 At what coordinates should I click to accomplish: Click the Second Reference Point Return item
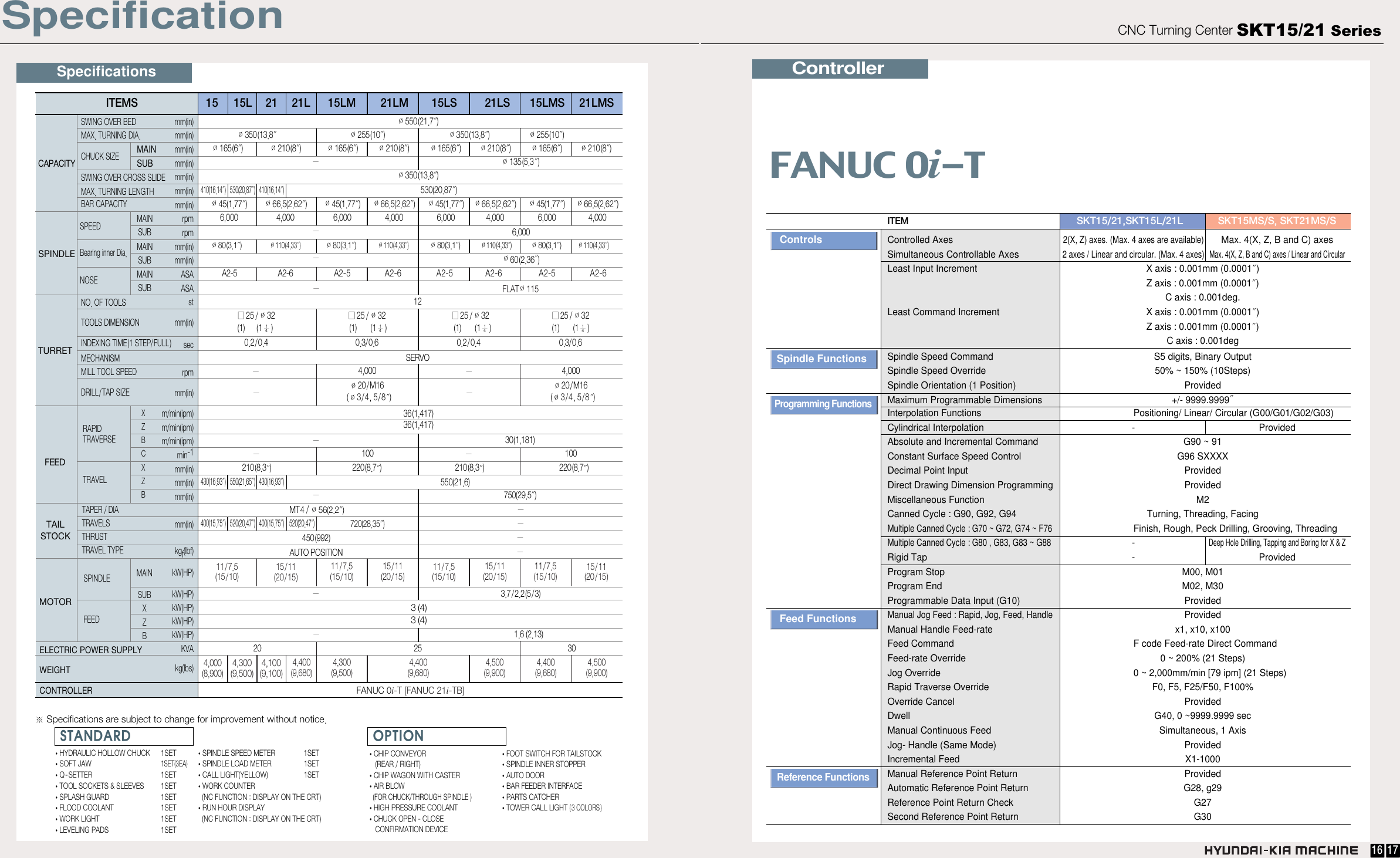point(952,816)
